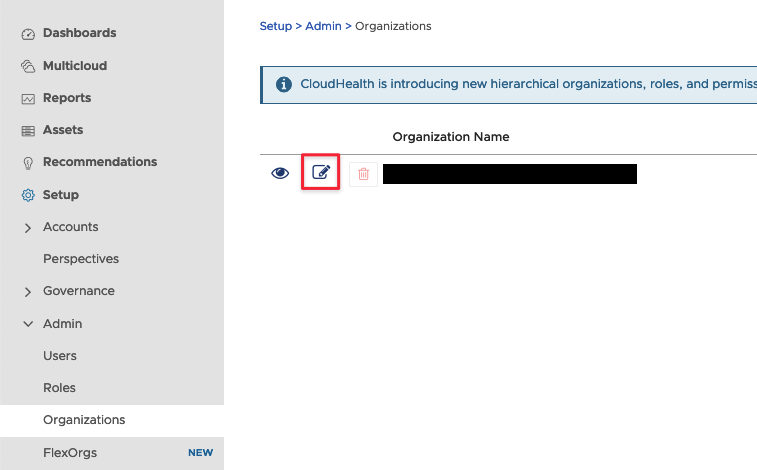Viewport: 757px width, 470px height.
Task: Click the Assets list icon
Action: click(x=28, y=131)
